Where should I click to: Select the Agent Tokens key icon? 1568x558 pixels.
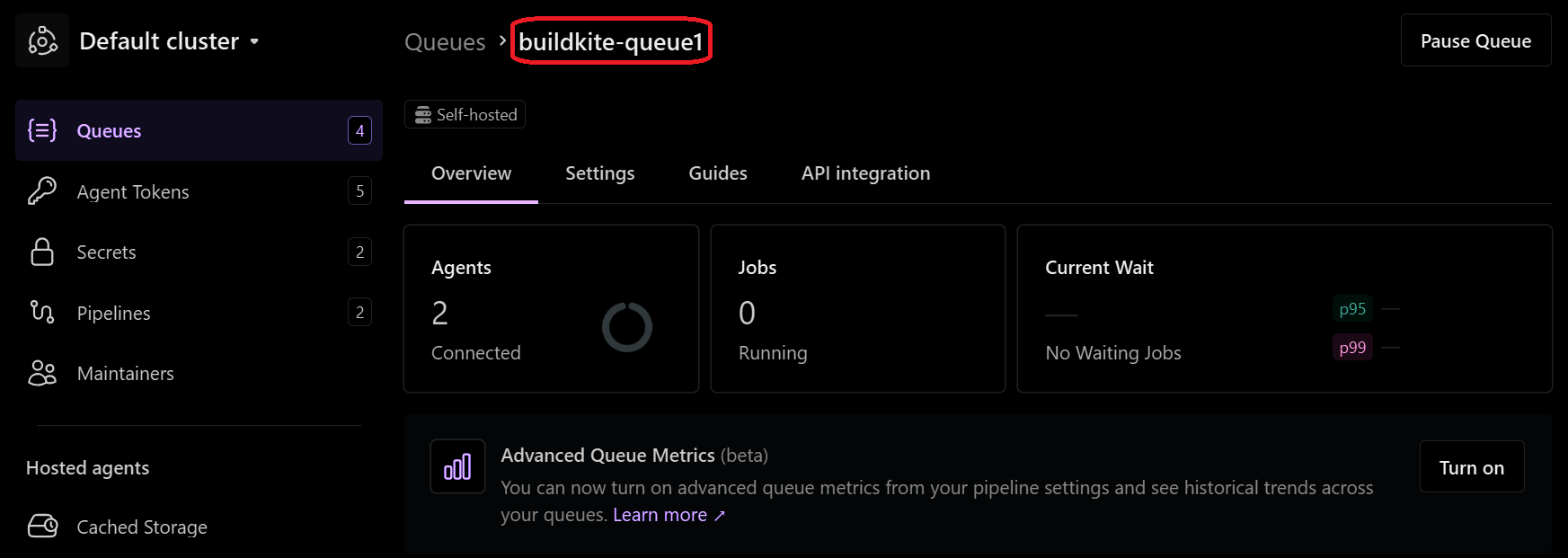coord(42,190)
